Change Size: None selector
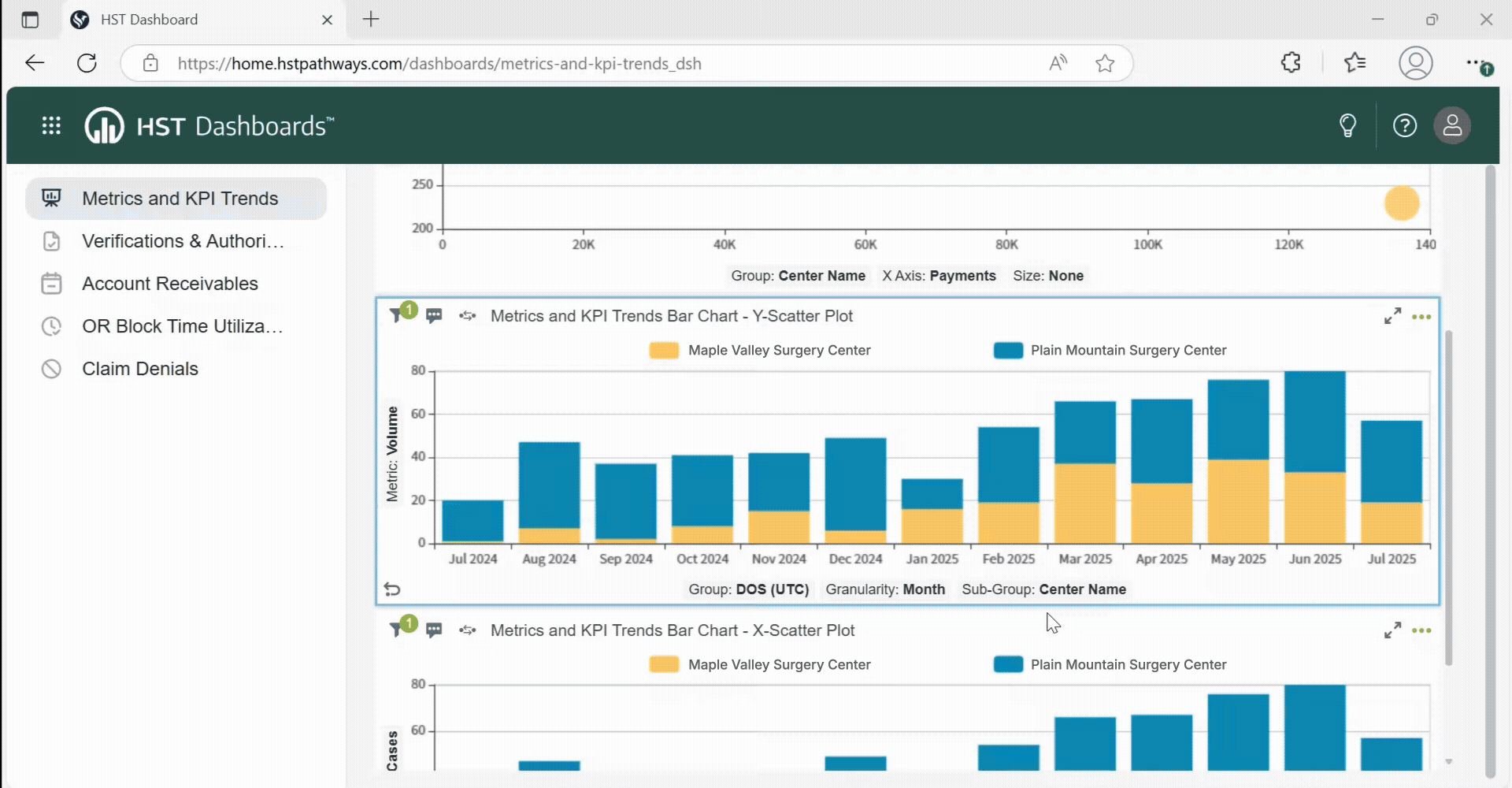The width and height of the screenshot is (1512, 788). click(x=1048, y=276)
